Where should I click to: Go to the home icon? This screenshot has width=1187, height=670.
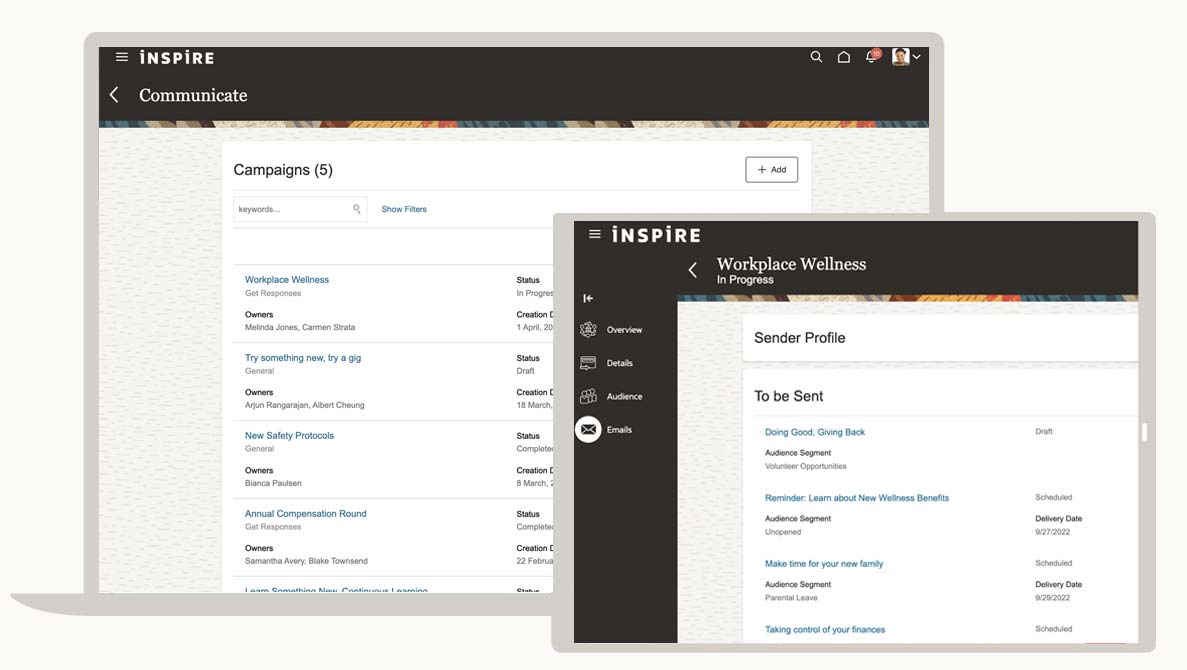843,57
